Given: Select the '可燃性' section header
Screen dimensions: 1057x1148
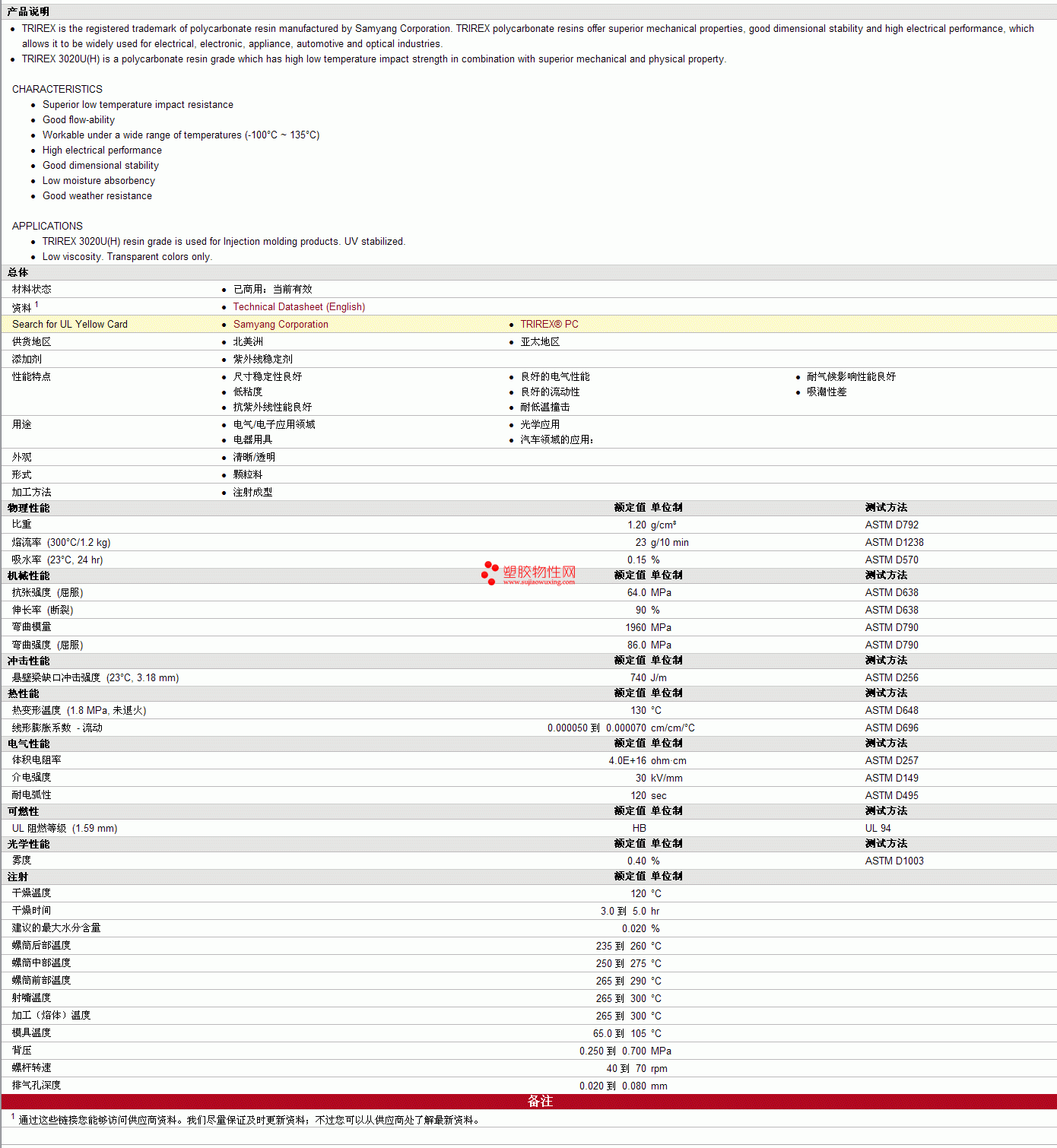Looking at the screenshot, I should pos(23,811).
